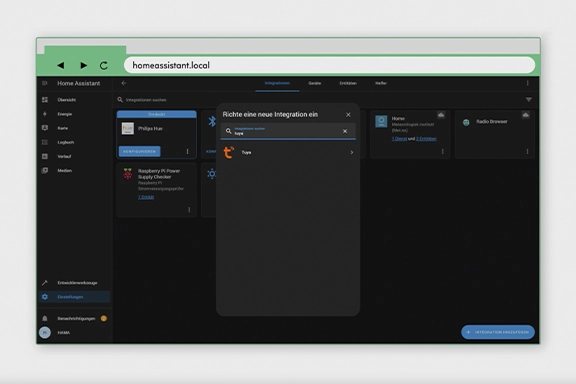Click the dialog search field containing tuya
576x384 pixels.
(x=288, y=131)
